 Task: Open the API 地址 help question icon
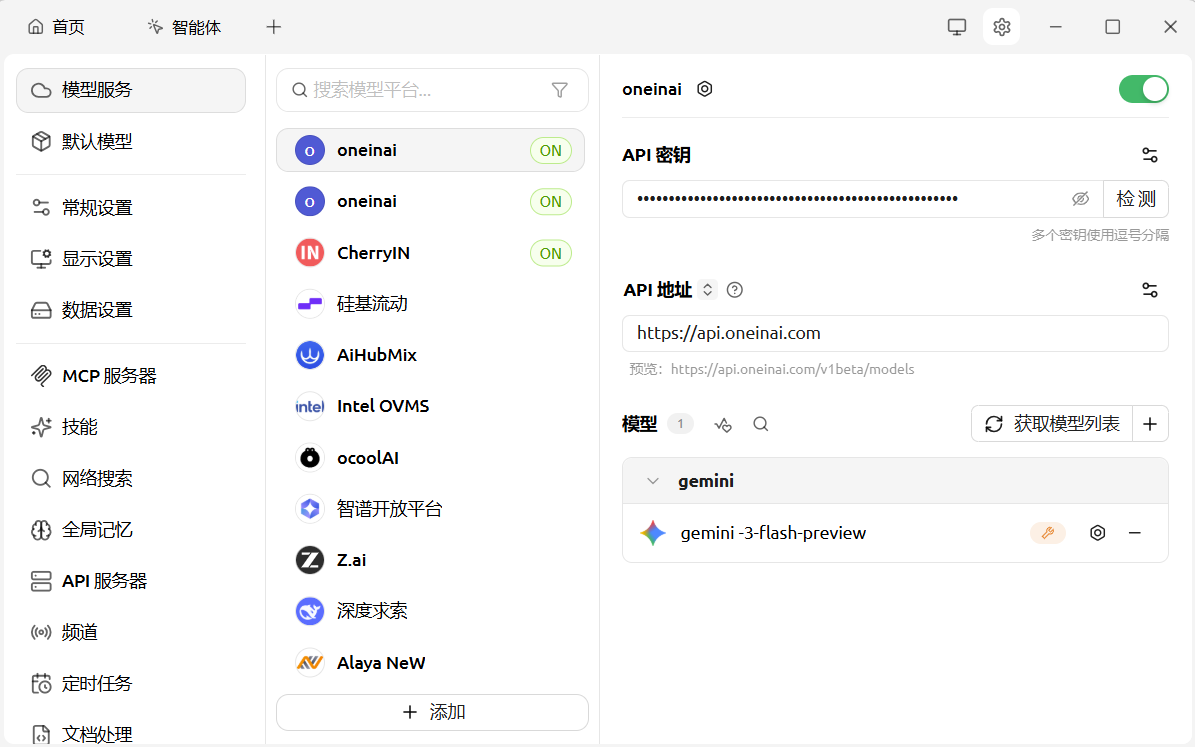(735, 290)
